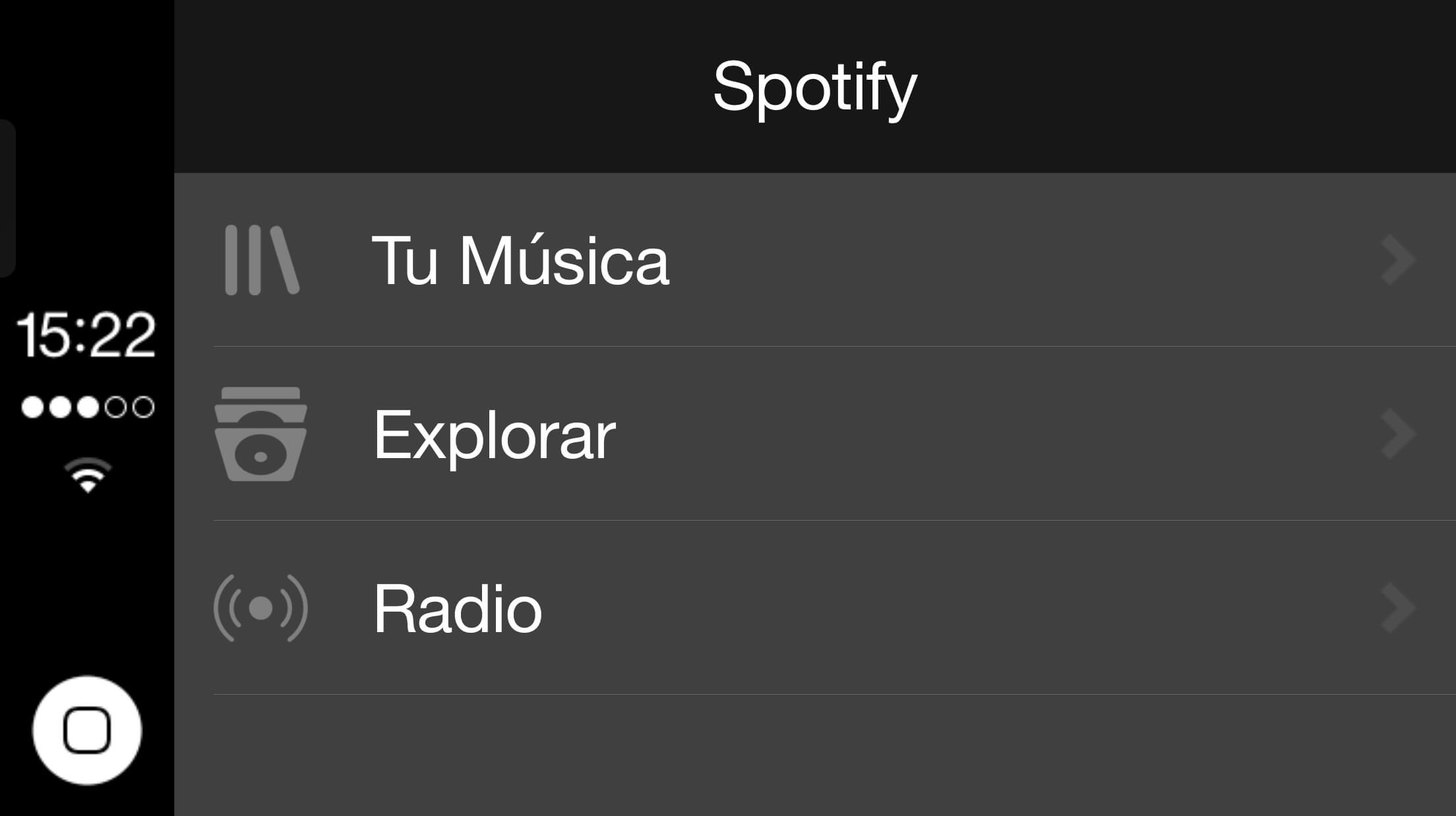Tap the empty list area below Radio
Screen dimensions: 1456x816
pos(814,755)
